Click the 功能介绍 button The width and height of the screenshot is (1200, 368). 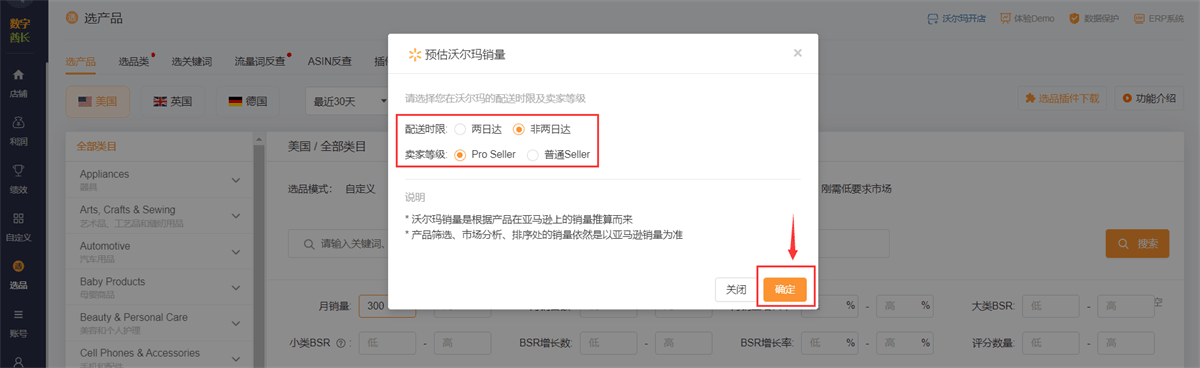1149,98
